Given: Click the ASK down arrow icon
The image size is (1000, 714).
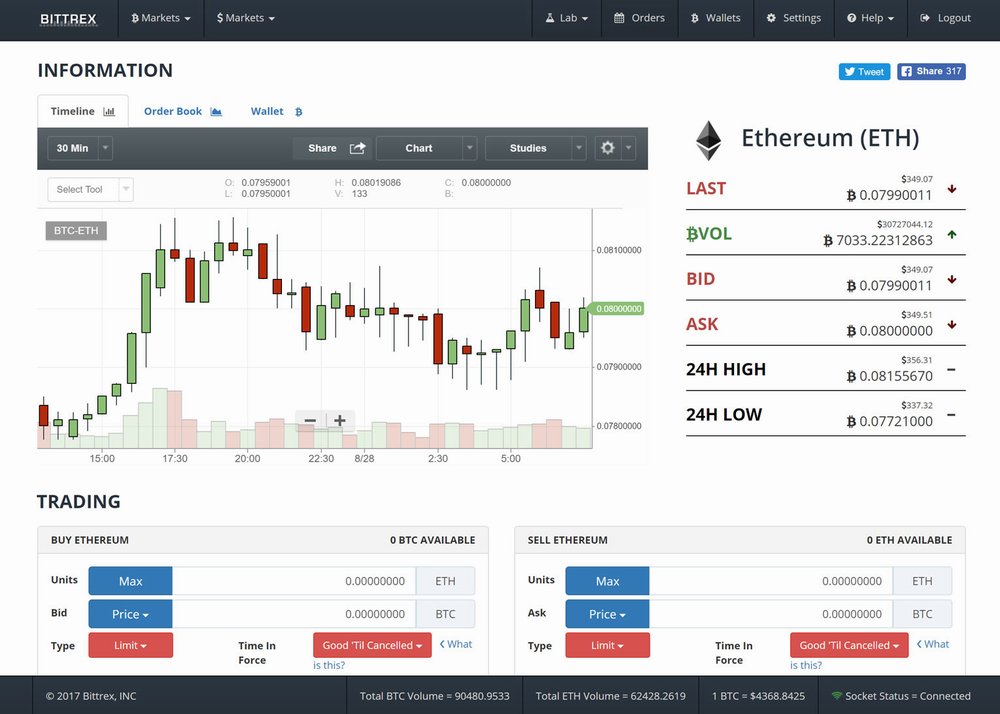Looking at the screenshot, I should pos(952,324).
